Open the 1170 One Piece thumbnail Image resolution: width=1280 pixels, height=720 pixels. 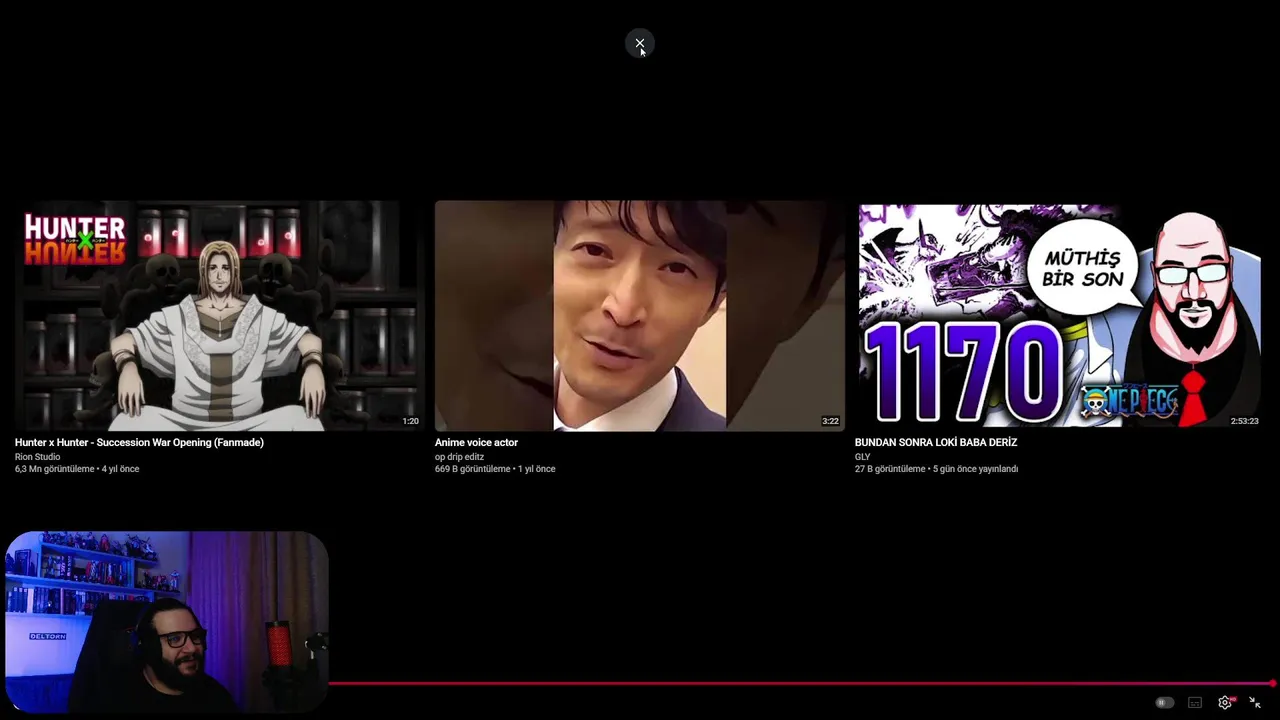[x=1060, y=315]
